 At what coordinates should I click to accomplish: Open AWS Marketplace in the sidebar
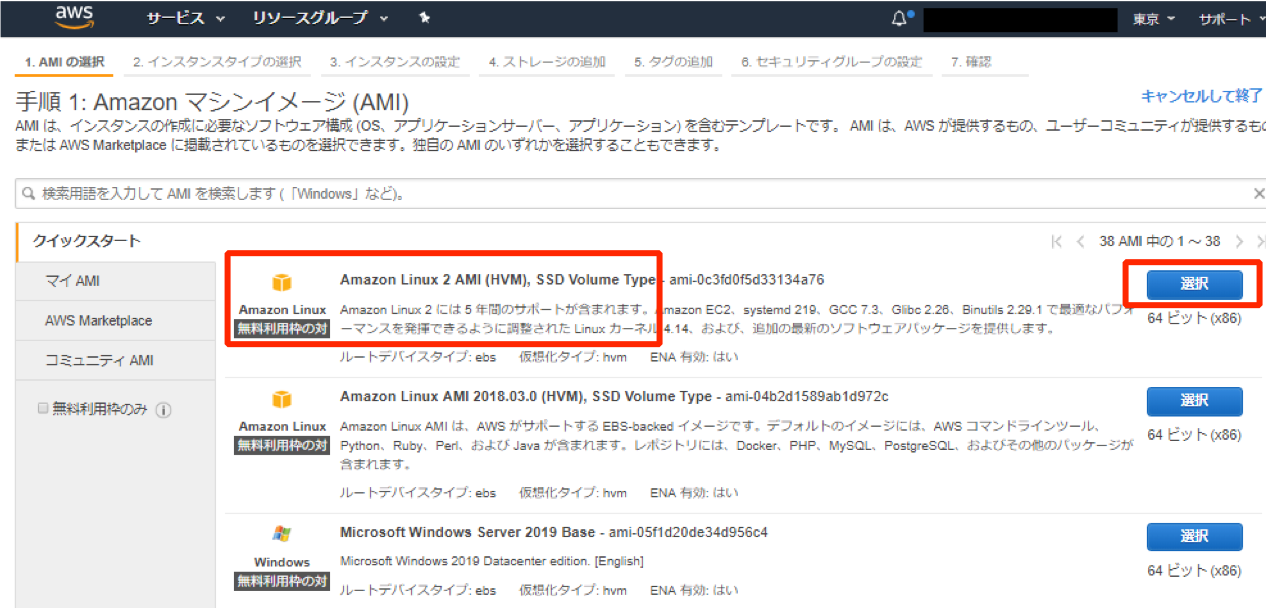tap(116, 321)
